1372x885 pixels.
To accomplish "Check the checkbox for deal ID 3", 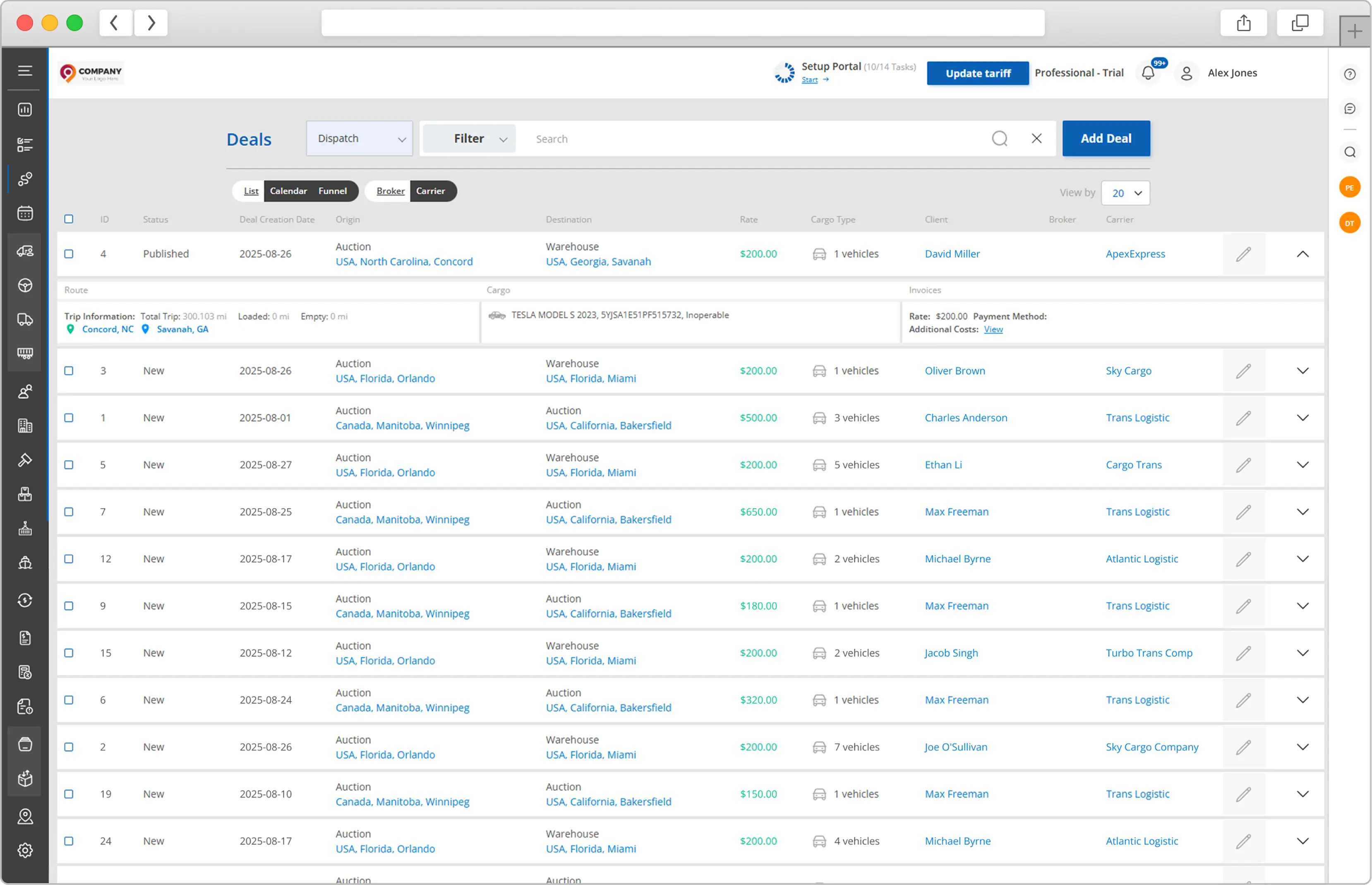I will 69,371.
